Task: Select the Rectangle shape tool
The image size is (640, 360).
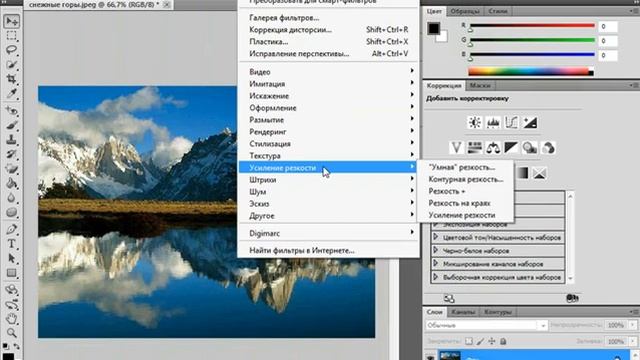Action: click(x=11, y=273)
